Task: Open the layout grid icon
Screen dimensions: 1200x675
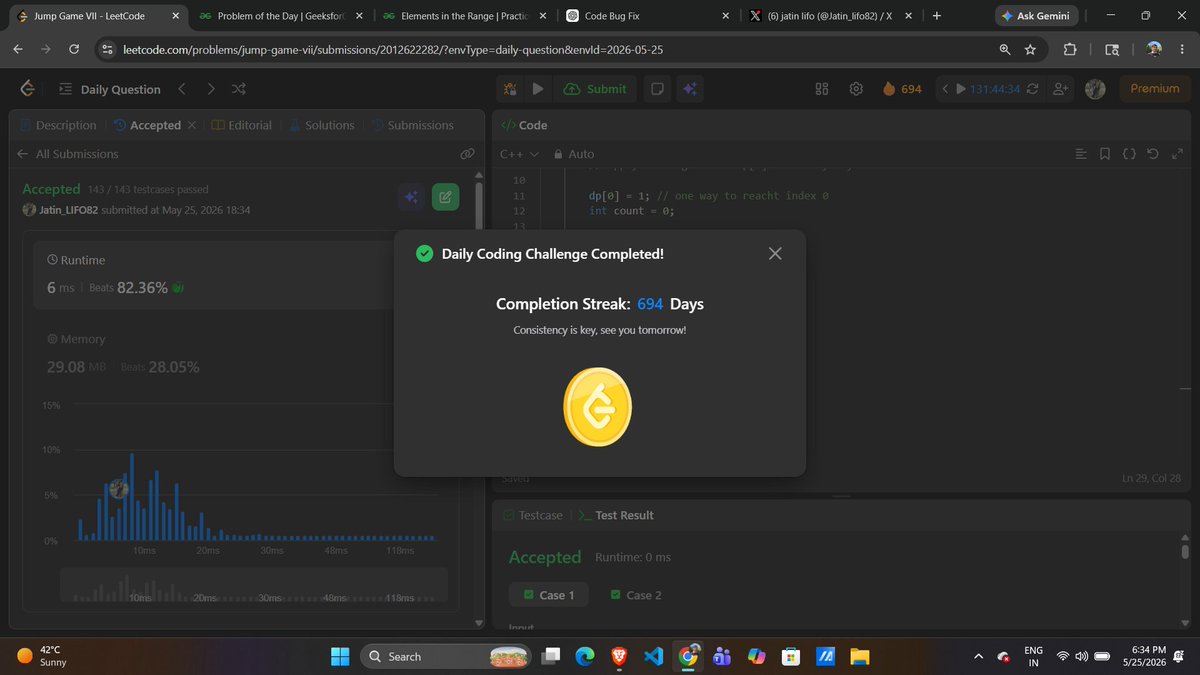Action: tap(822, 89)
